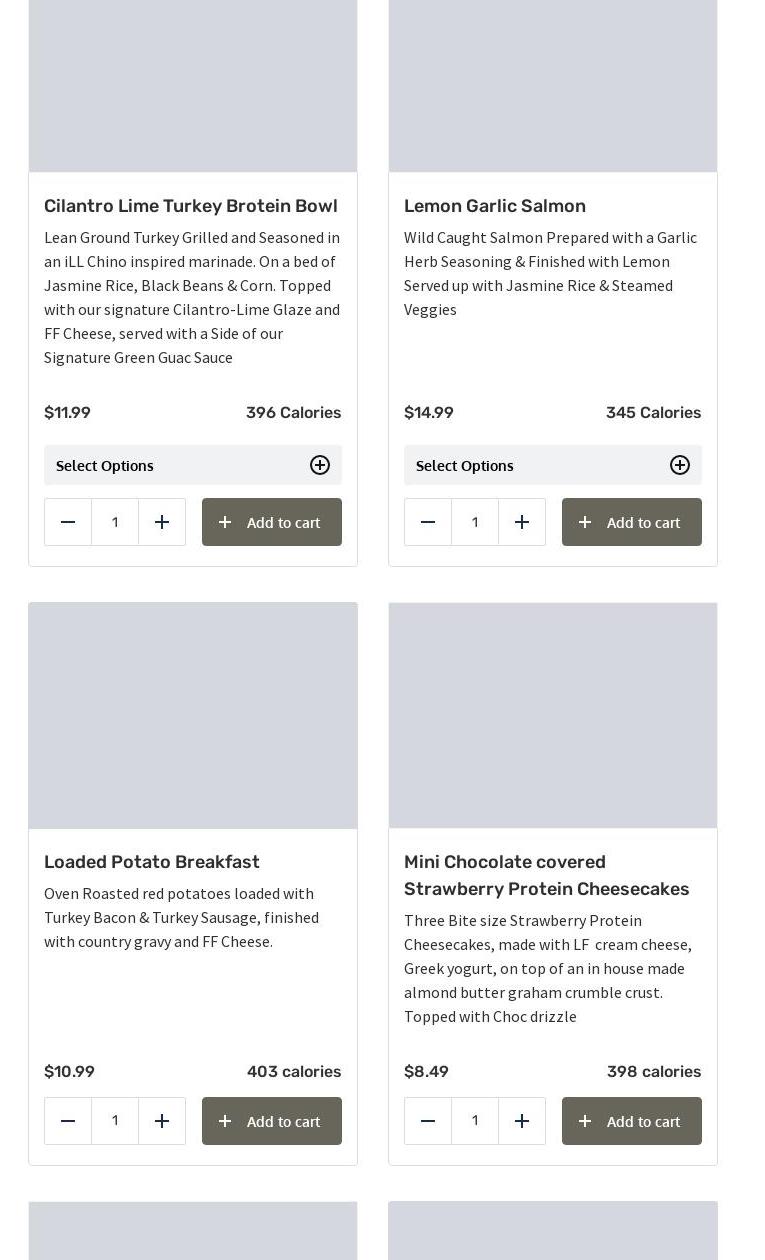Open the Mini Chocolate Cheesecakes image
The width and height of the screenshot is (765, 1260).
pyautogui.click(x=553, y=715)
